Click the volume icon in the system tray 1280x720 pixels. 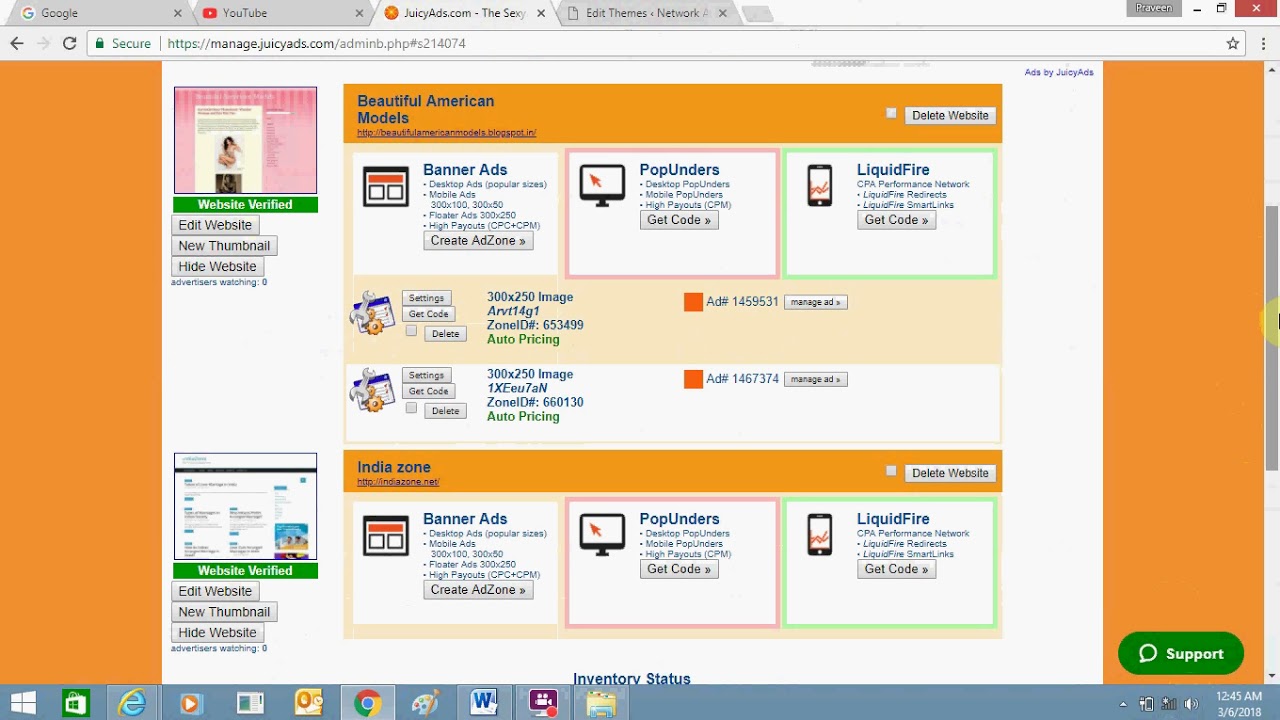(1190, 704)
